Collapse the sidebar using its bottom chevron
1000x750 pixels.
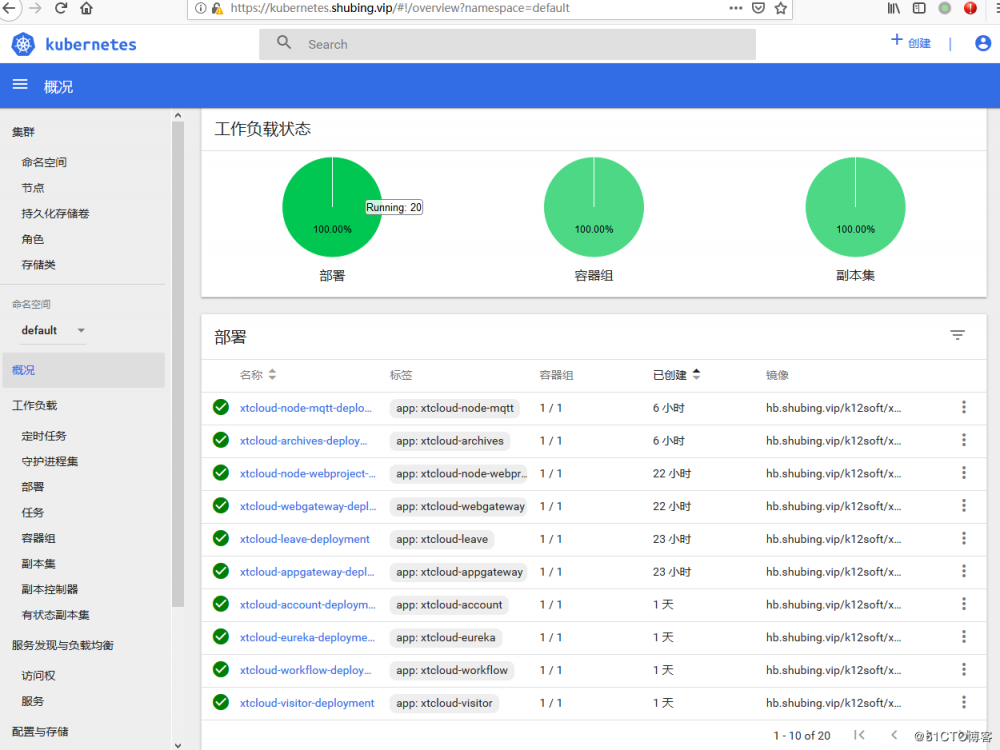[178, 744]
